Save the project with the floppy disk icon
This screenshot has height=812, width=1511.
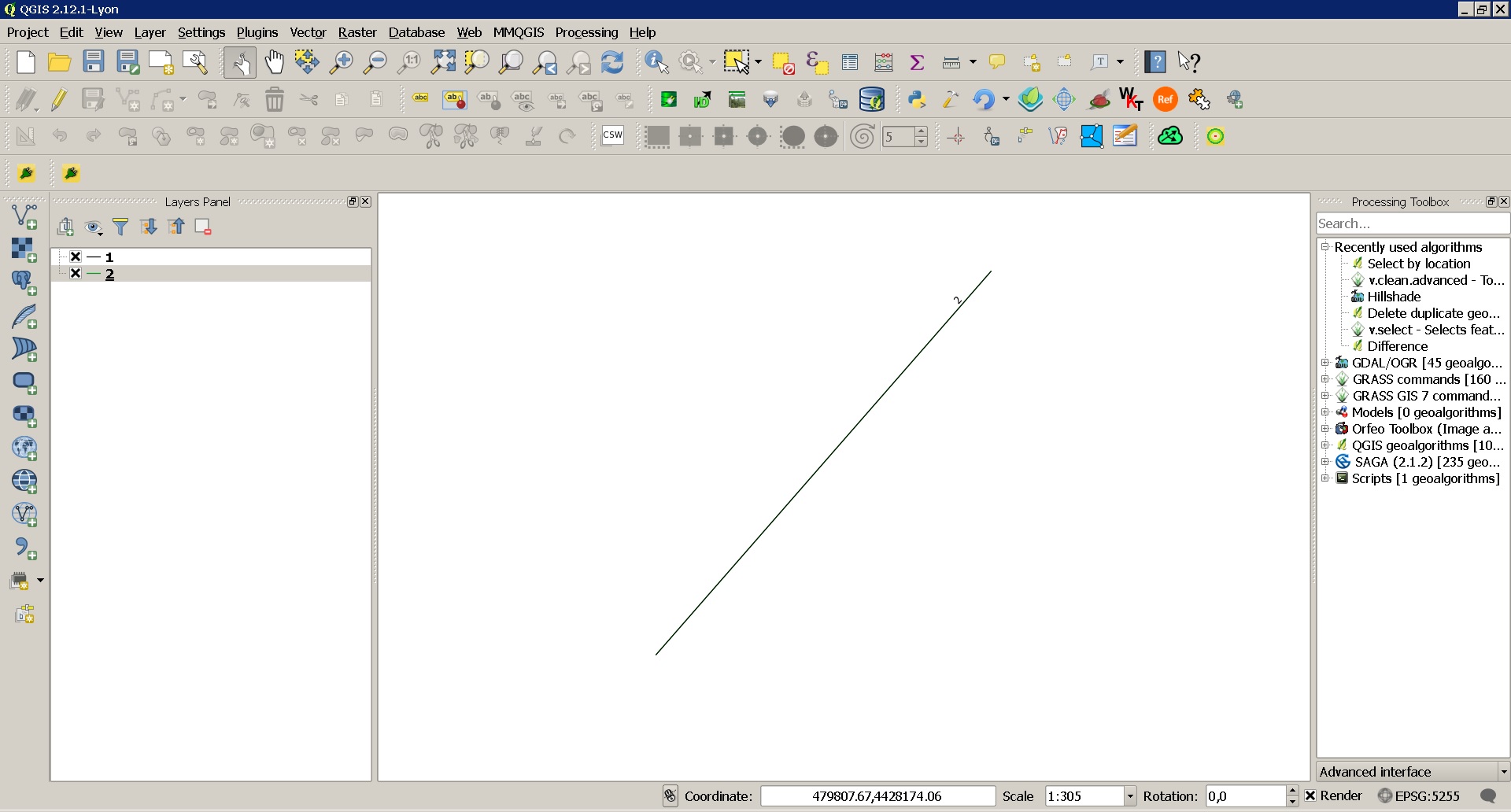tap(94, 62)
